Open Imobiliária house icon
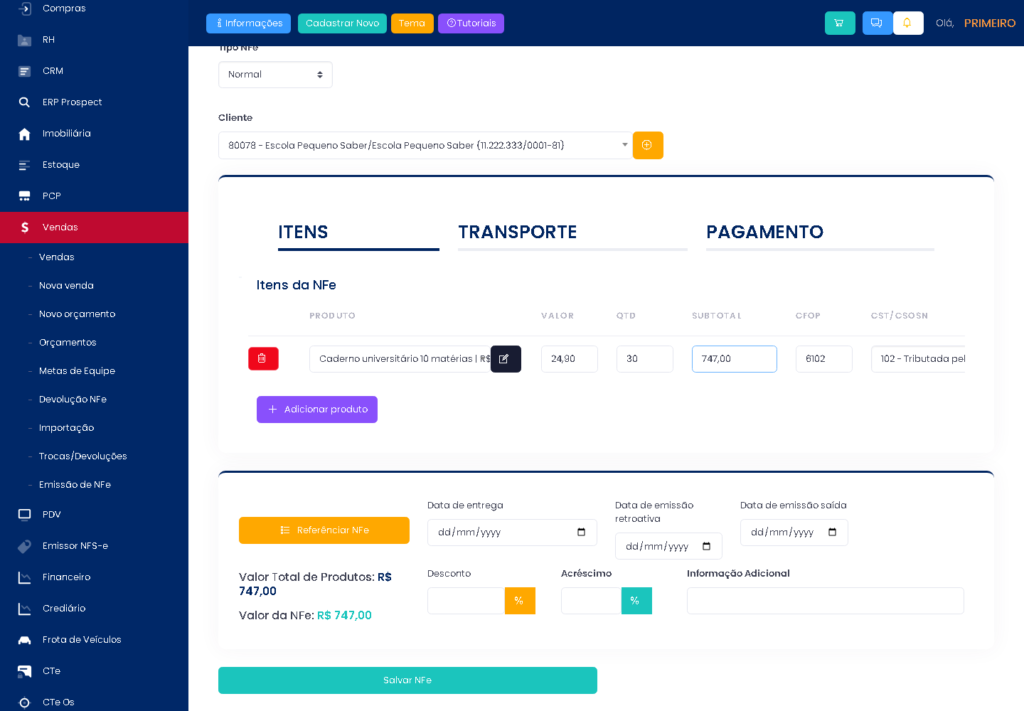The height and width of the screenshot is (711, 1024). coord(24,134)
